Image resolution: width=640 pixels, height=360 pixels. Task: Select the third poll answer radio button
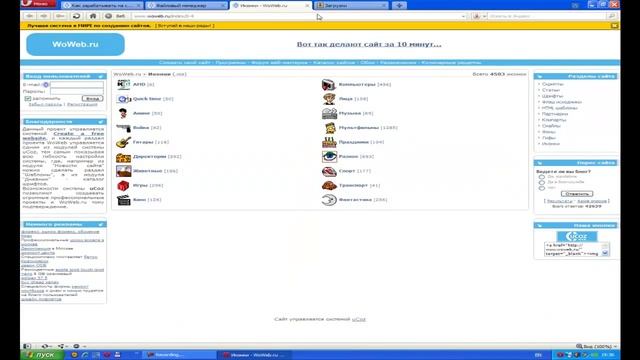click(542, 188)
